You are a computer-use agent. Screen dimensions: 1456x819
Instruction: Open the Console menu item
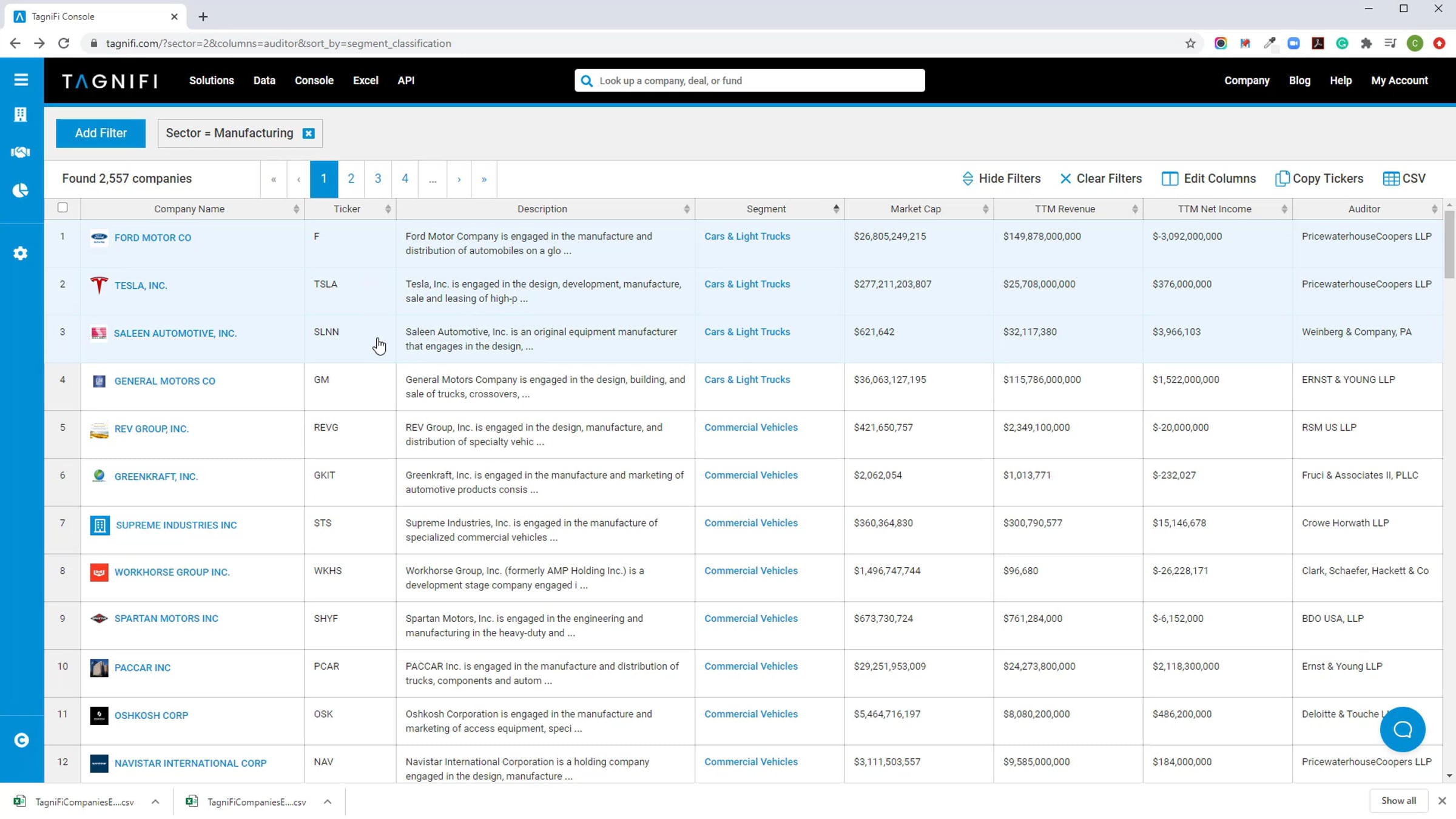coord(314,80)
